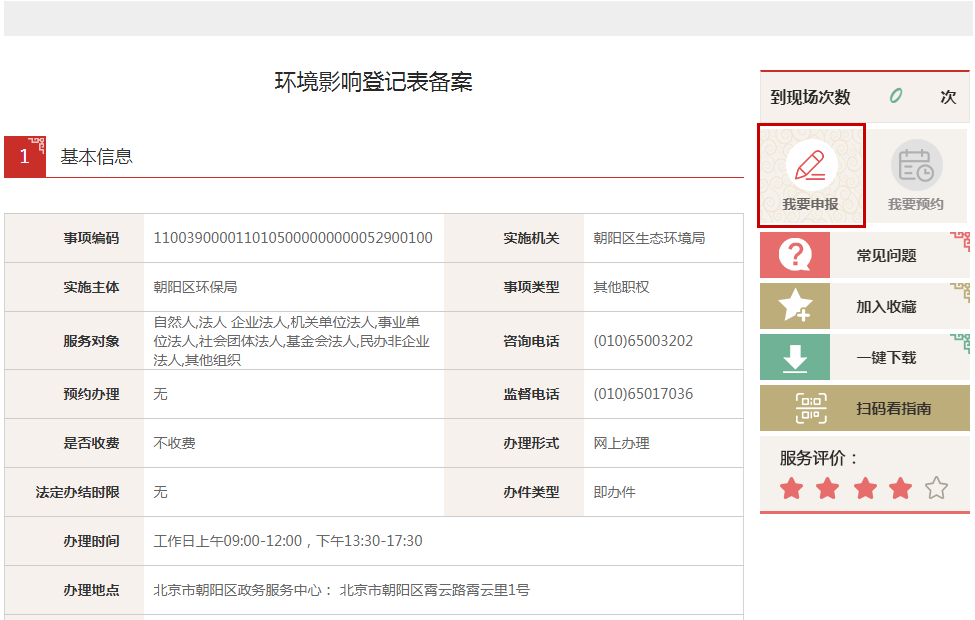975x620 pixels.
Task: Click the 监督电话 number (010)65017036
Action: pos(643,394)
